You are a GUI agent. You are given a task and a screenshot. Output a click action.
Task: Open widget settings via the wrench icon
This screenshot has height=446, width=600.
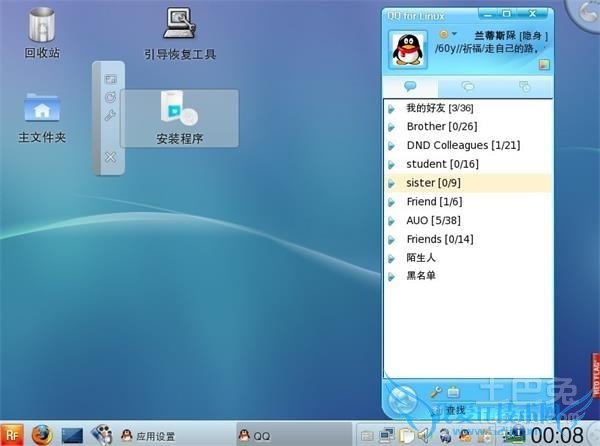coord(111,115)
